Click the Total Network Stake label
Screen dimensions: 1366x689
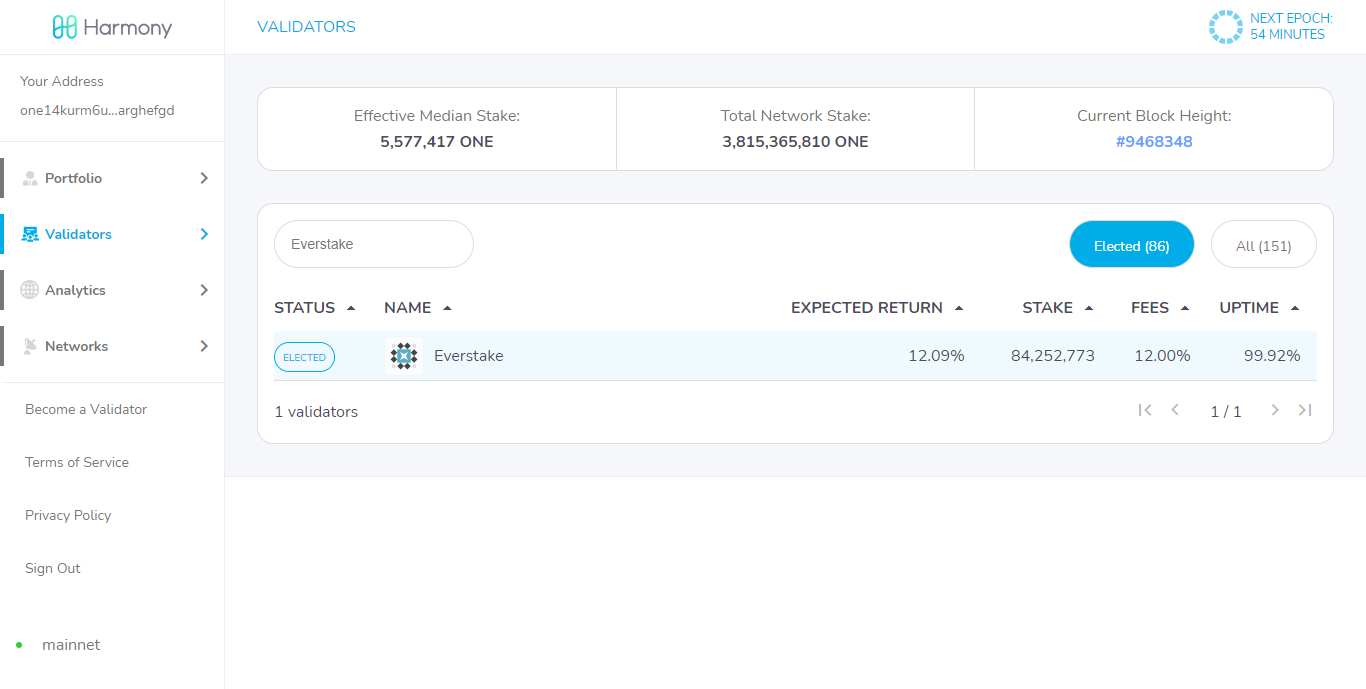[x=796, y=116]
